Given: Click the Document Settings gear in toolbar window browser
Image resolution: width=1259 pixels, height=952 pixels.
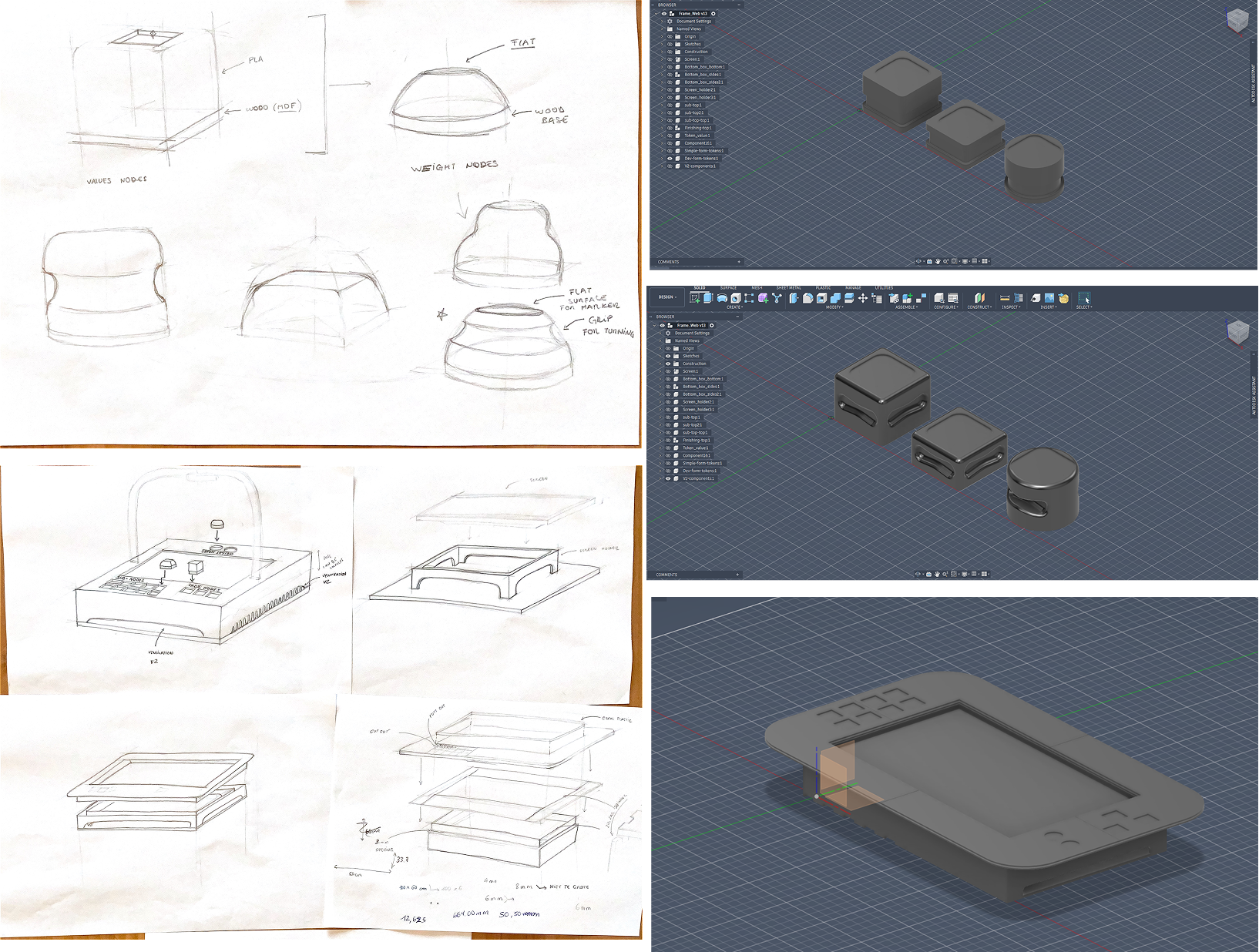Looking at the screenshot, I should (x=668, y=333).
